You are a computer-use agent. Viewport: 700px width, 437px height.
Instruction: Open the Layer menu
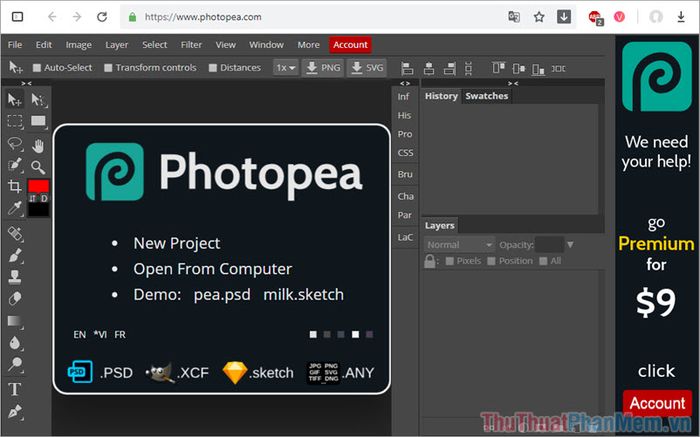click(117, 45)
